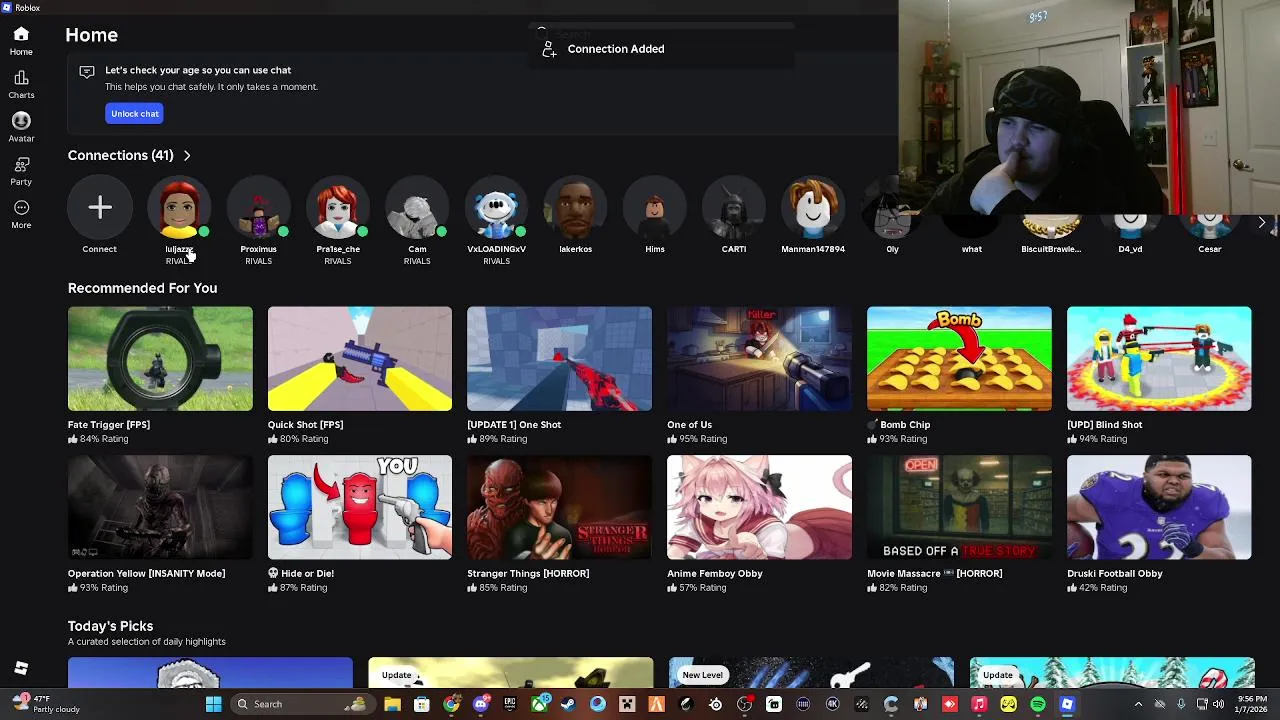
Task: Open the clock showing 9:56 PM
Action: 1252,704
